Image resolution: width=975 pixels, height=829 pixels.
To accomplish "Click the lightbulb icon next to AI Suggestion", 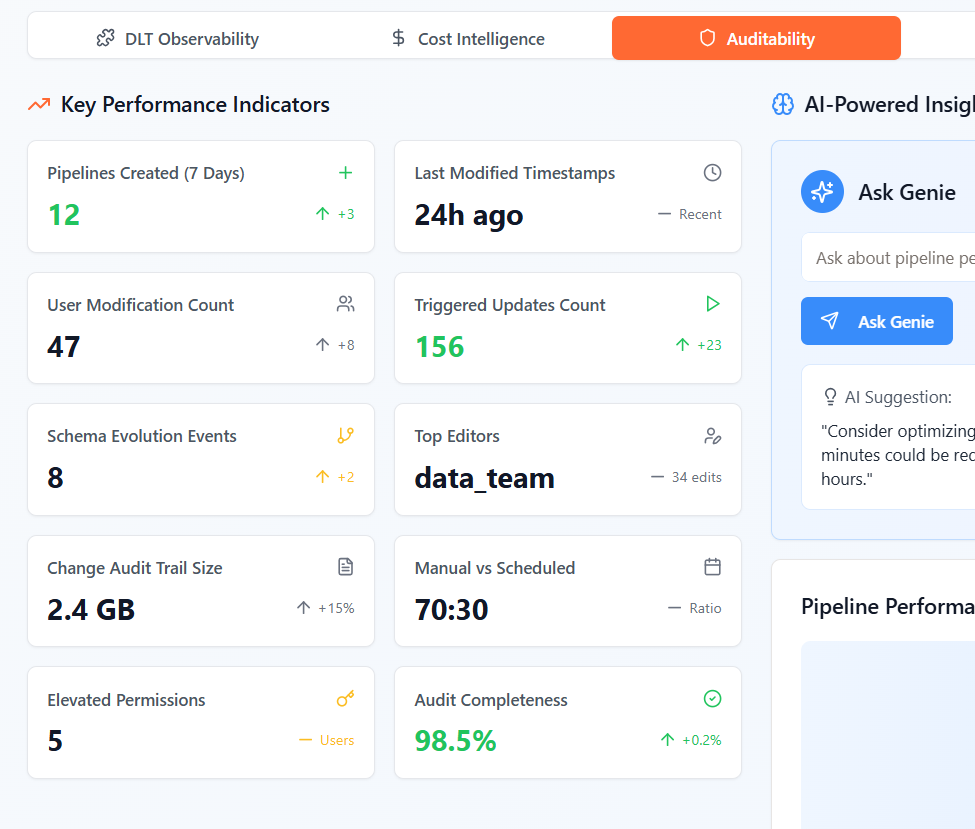I will [x=830, y=397].
